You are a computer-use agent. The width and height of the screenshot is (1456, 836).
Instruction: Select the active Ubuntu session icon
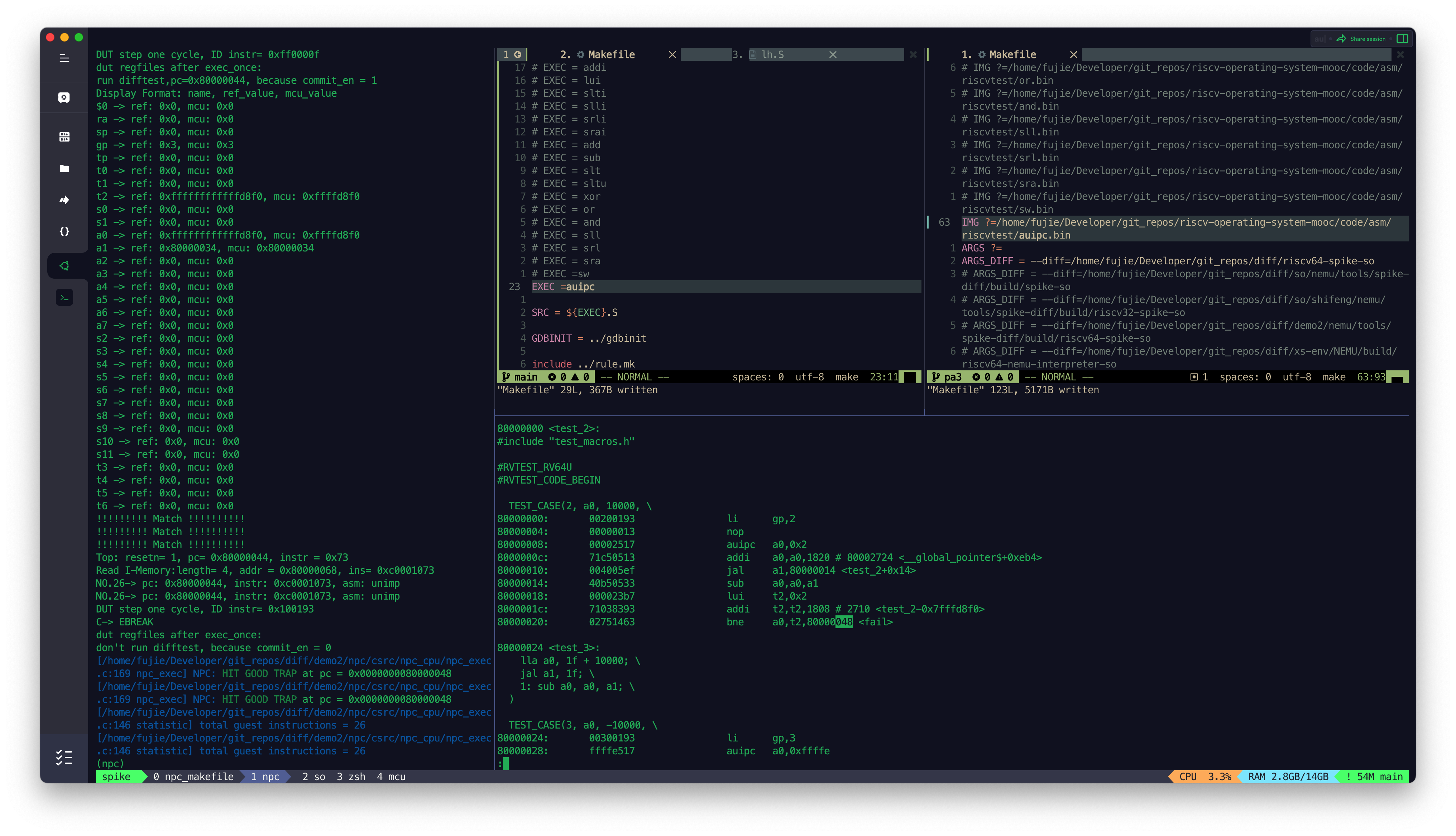coord(64,266)
